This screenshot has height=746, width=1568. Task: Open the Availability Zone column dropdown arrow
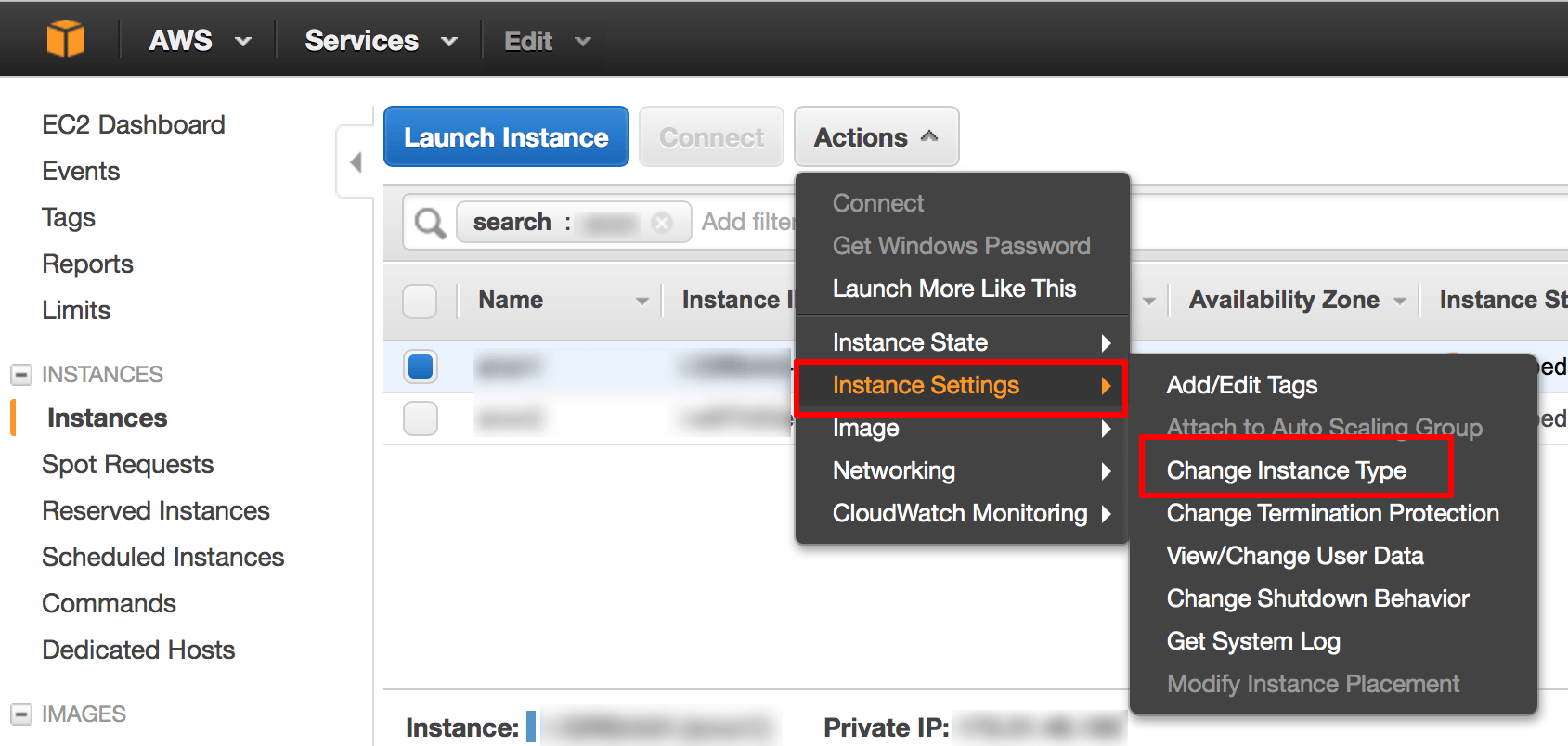[x=1400, y=301]
